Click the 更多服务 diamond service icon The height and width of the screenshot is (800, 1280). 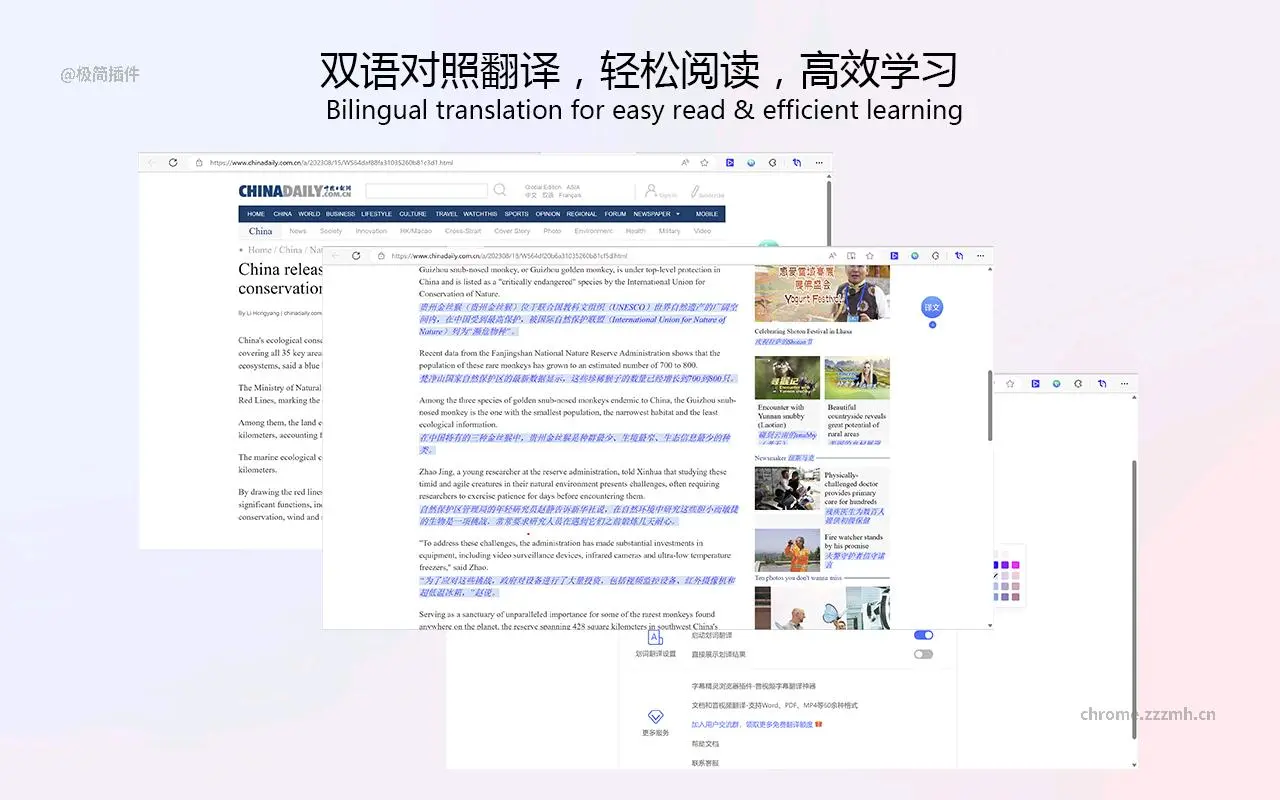[x=655, y=718]
